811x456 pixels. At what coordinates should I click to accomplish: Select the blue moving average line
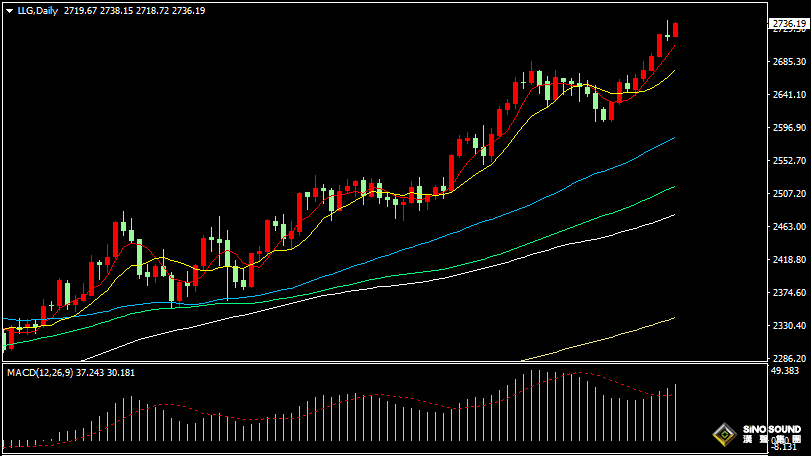coord(600,172)
